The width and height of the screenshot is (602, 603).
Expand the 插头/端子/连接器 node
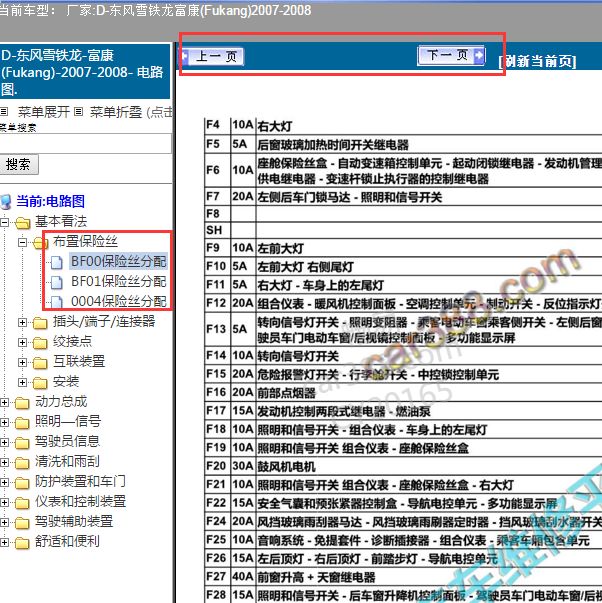(22, 322)
